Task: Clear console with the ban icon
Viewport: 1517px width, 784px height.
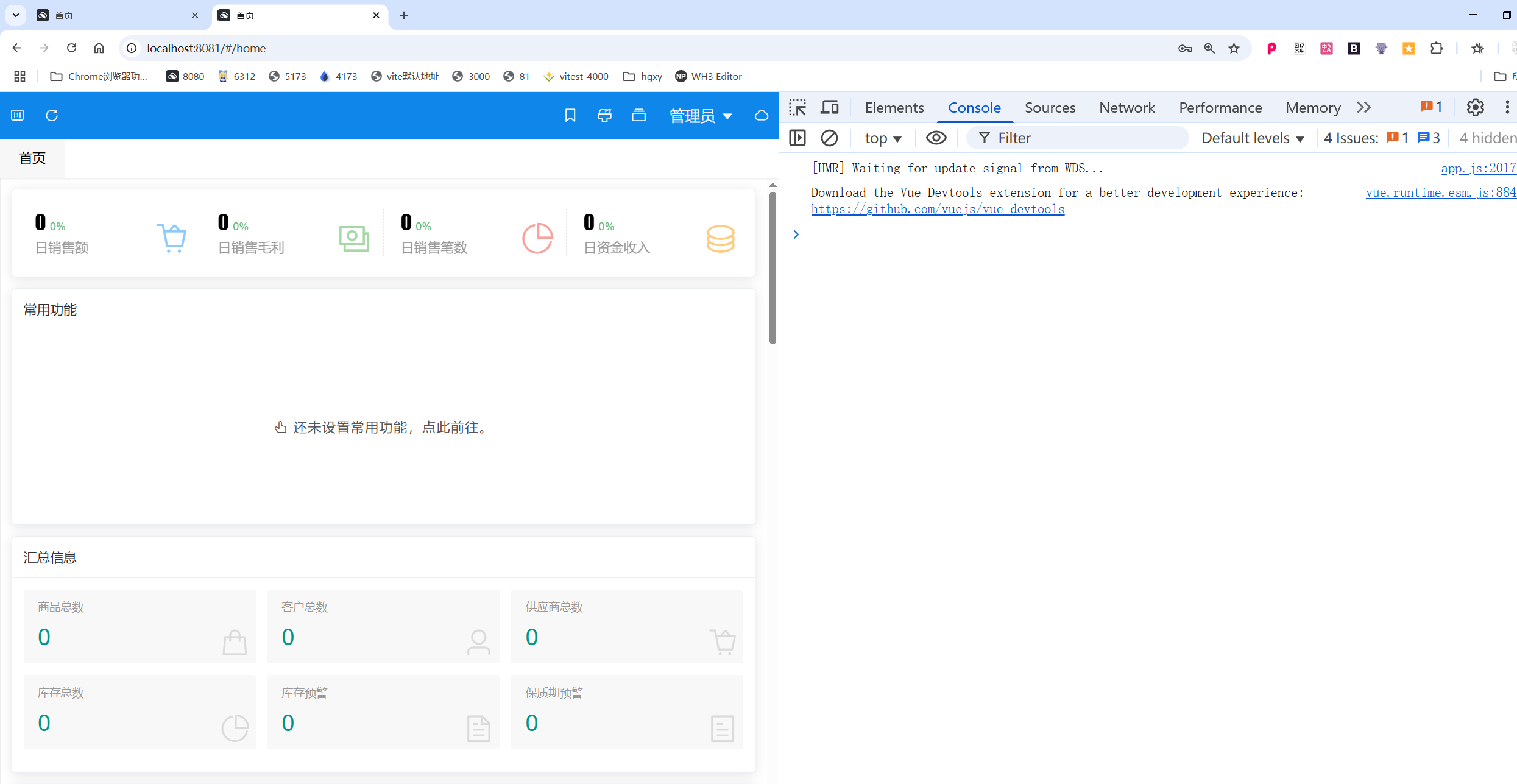Action: coord(829,138)
